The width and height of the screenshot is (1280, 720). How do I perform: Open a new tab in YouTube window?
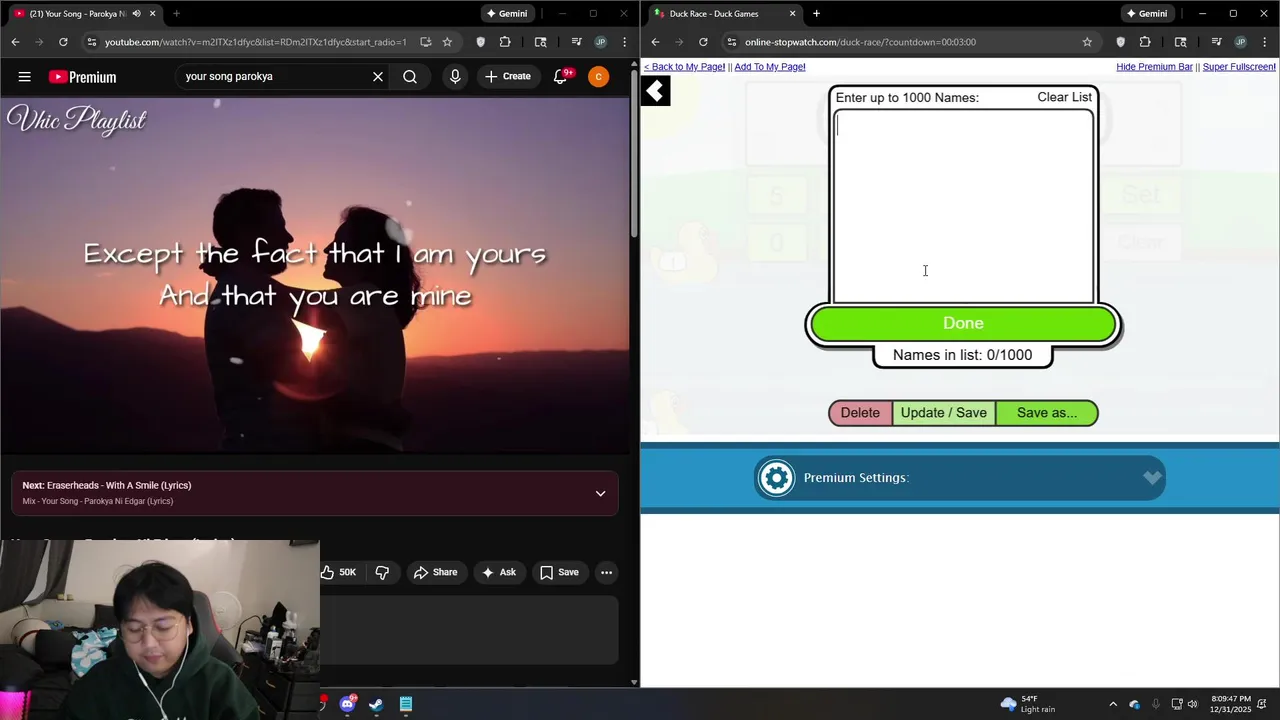pyautogui.click(x=176, y=14)
